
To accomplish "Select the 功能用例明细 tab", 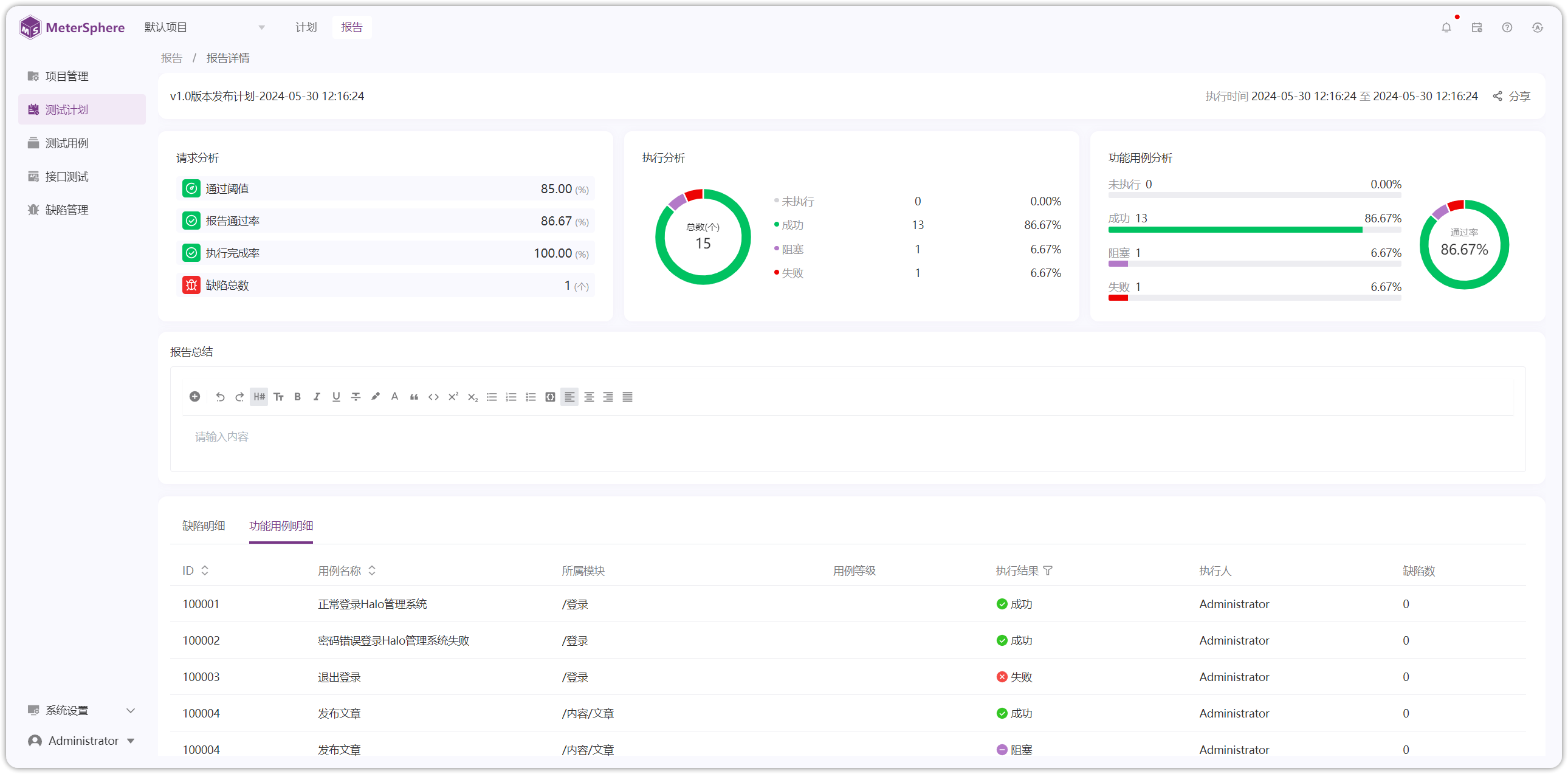I will pos(281,526).
